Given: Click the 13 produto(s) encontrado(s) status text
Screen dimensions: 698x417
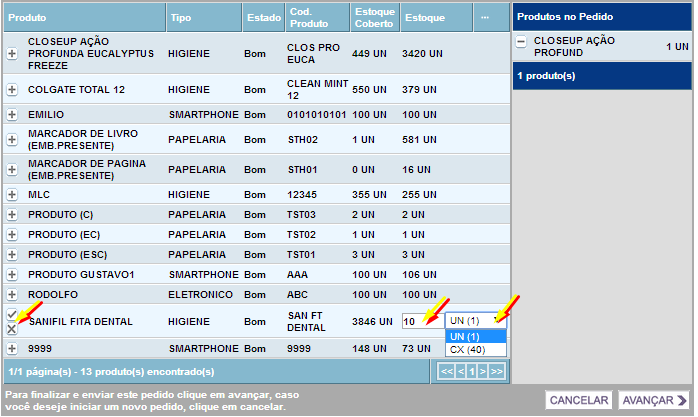Looking at the screenshot, I should click(x=147, y=372).
